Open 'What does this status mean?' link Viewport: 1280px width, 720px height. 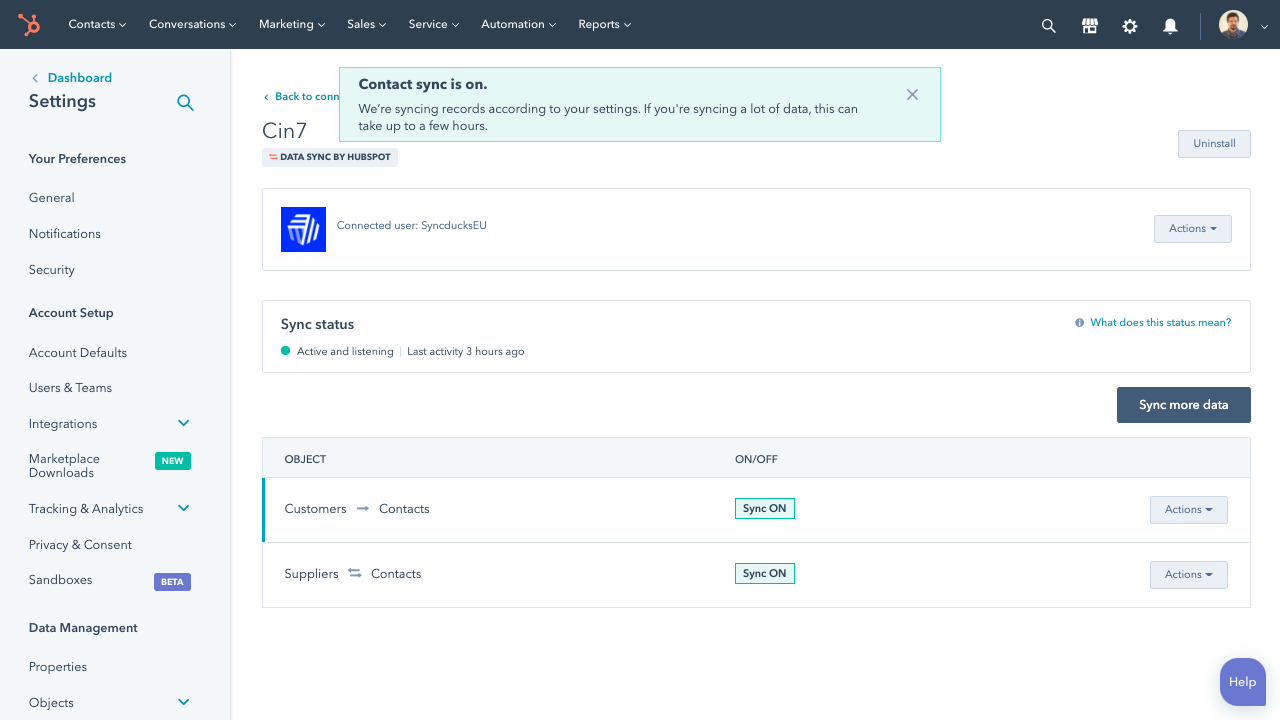tap(1160, 323)
